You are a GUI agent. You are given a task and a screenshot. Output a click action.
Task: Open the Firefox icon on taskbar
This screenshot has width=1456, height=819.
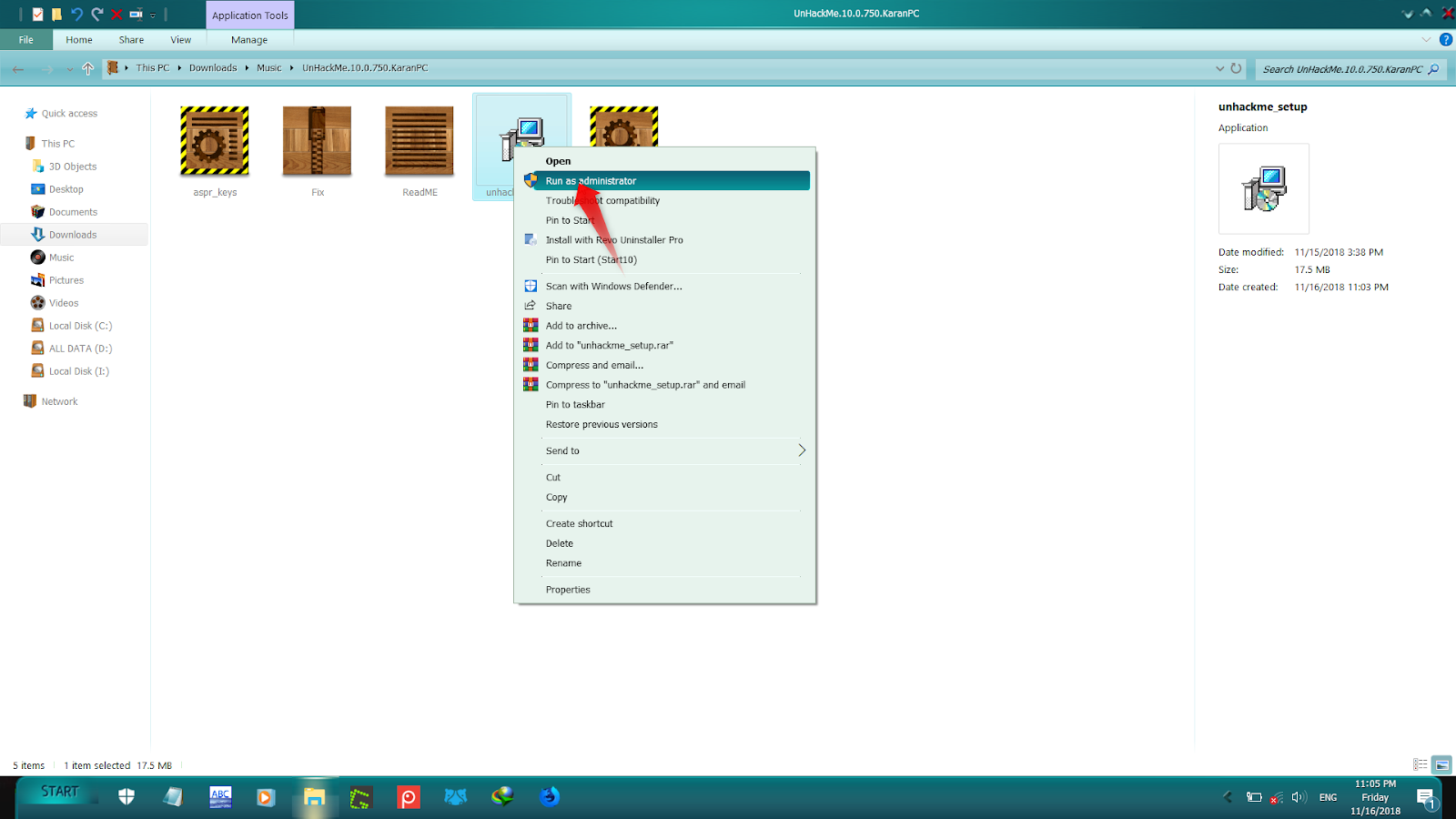coord(550,797)
